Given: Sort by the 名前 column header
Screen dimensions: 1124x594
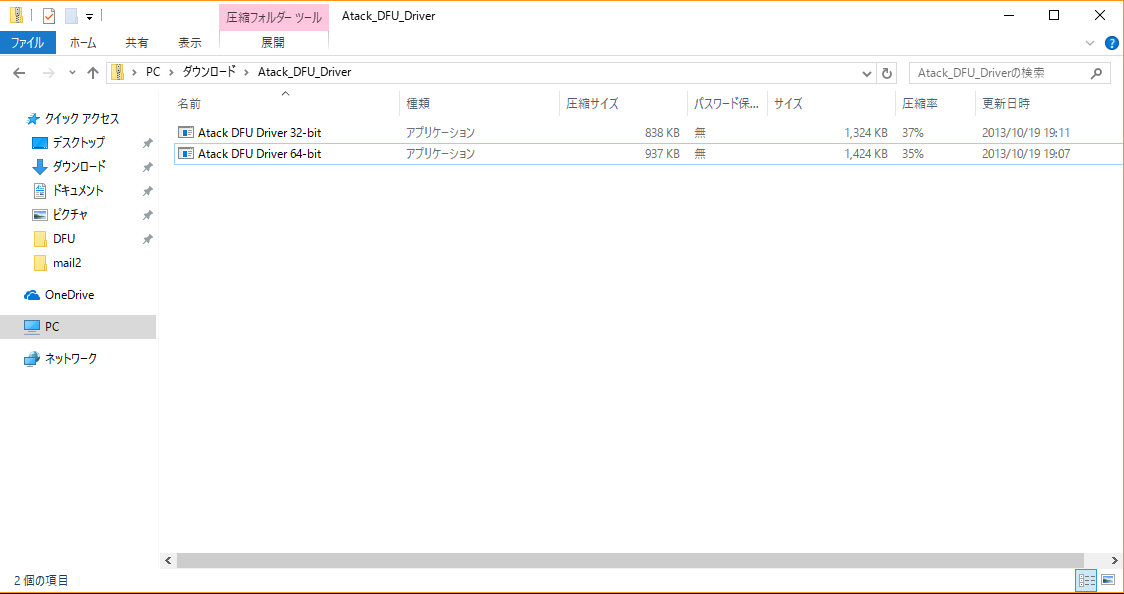Looking at the screenshot, I should point(286,104).
